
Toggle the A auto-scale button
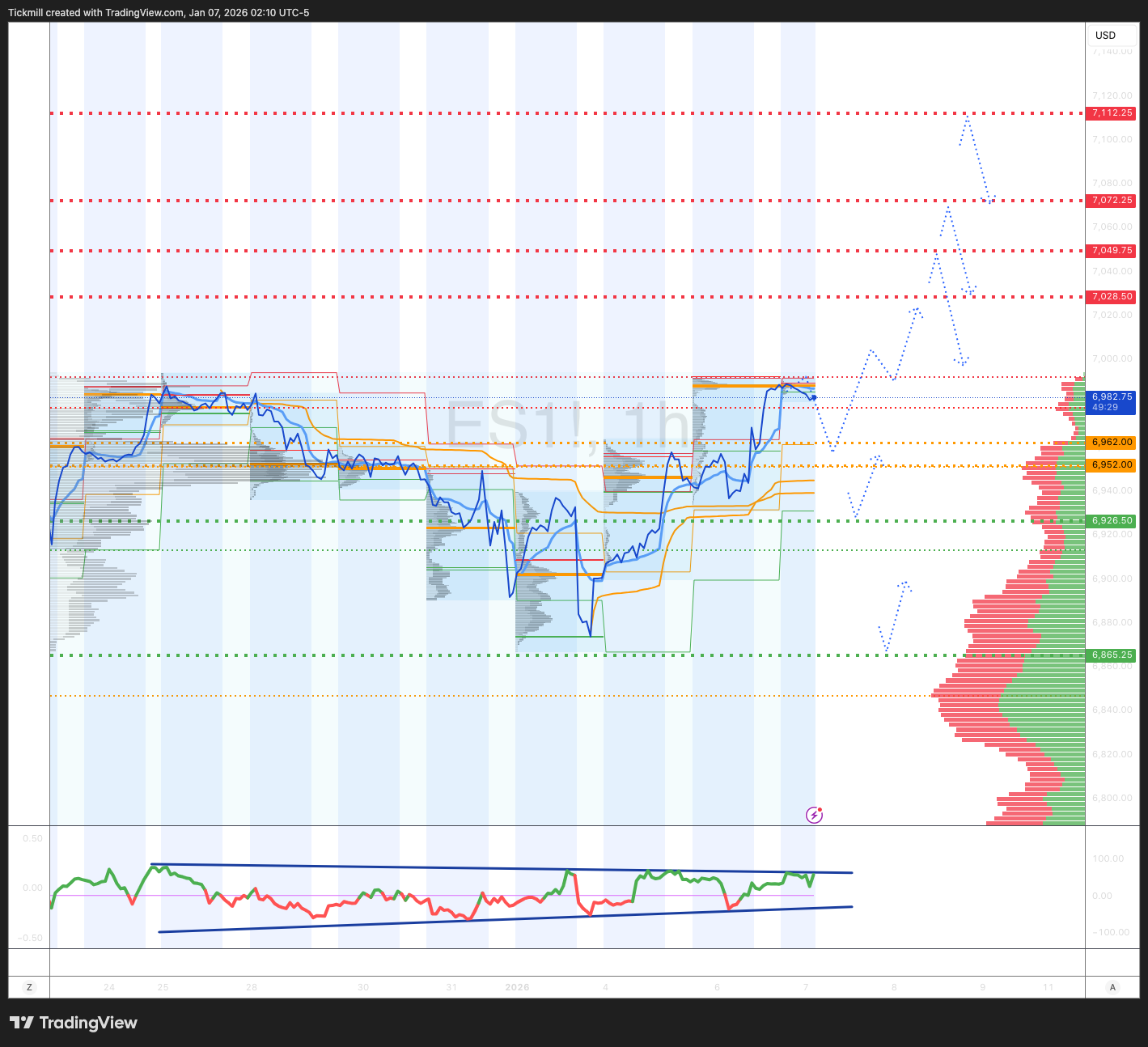point(1112,987)
